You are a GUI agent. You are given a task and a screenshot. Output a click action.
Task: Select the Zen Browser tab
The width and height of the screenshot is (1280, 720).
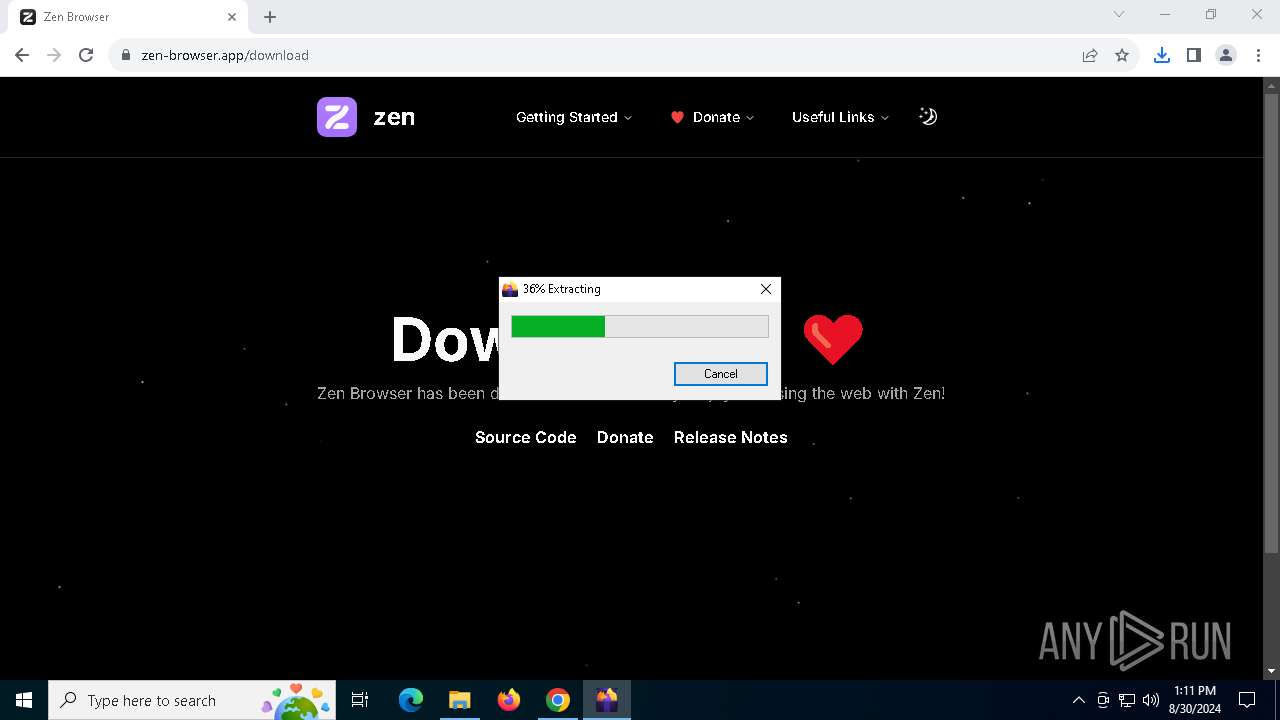(x=128, y=17)
